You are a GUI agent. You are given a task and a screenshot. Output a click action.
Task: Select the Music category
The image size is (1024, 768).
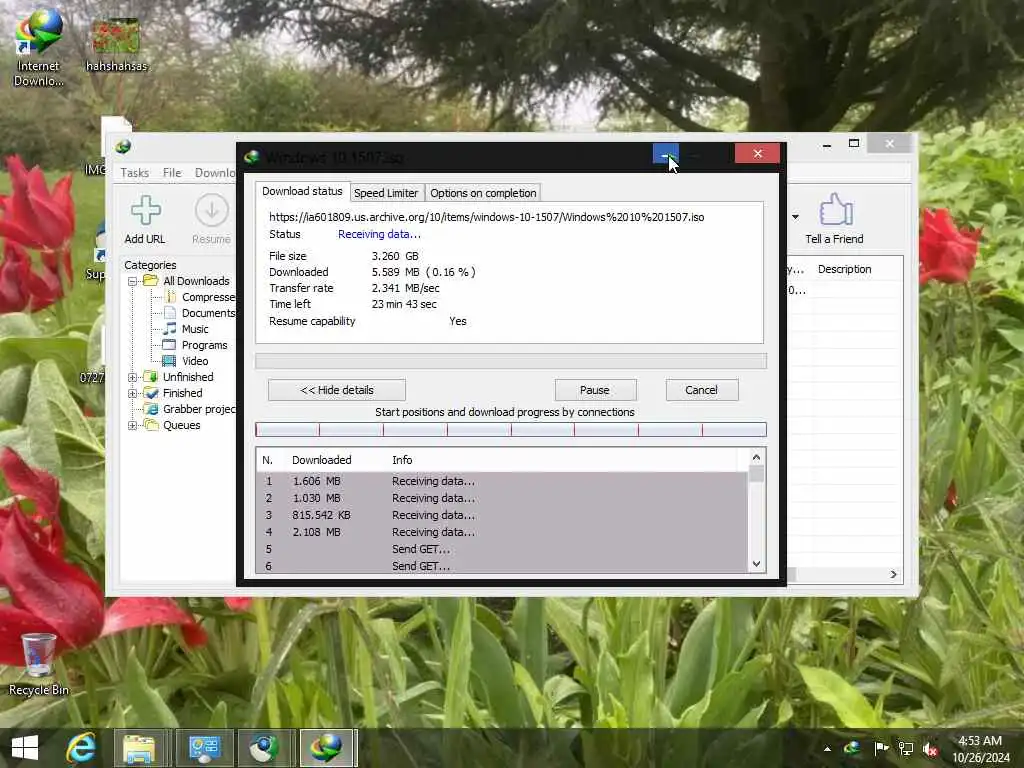186,328
